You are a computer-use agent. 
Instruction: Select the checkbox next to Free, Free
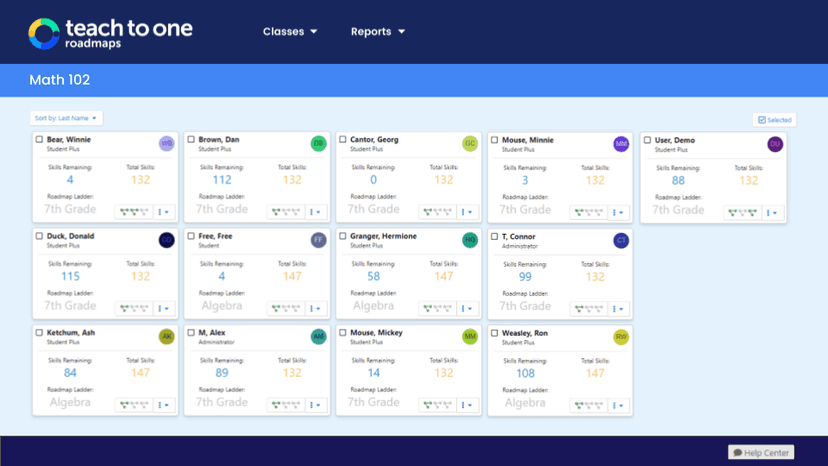191,237
